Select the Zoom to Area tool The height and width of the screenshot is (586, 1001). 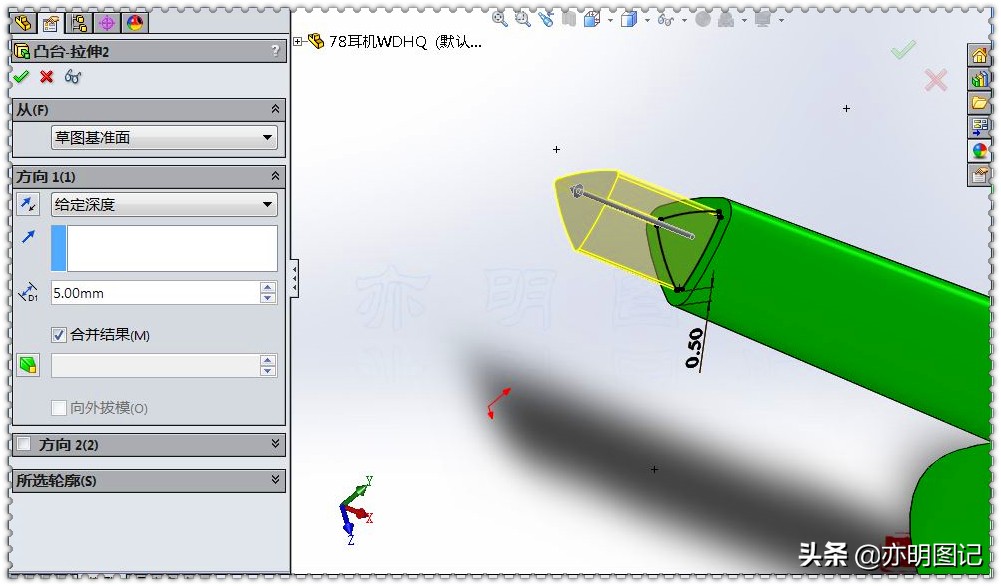click(x=524, y=18)
